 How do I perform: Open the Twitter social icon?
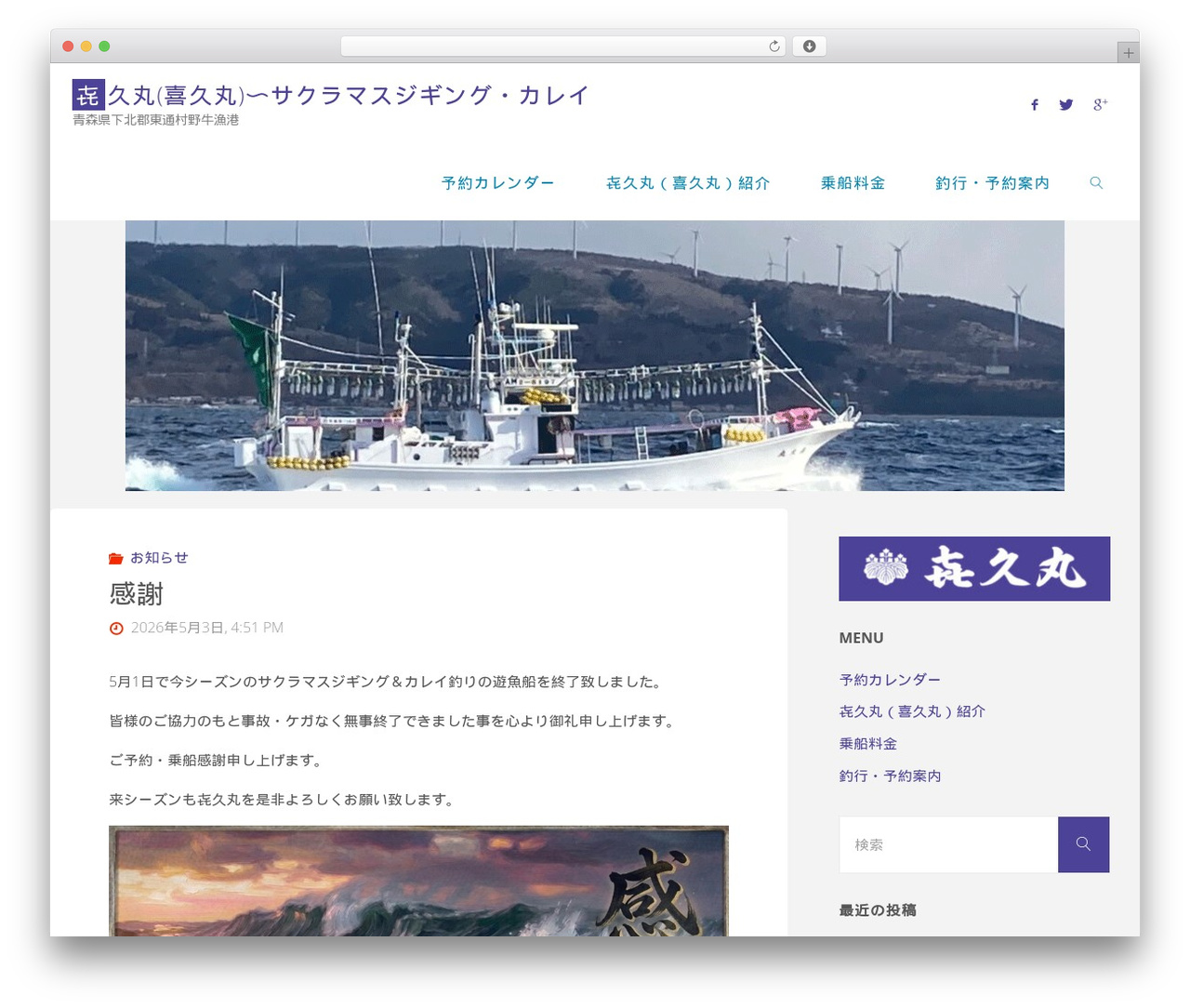coord(1066,105)
